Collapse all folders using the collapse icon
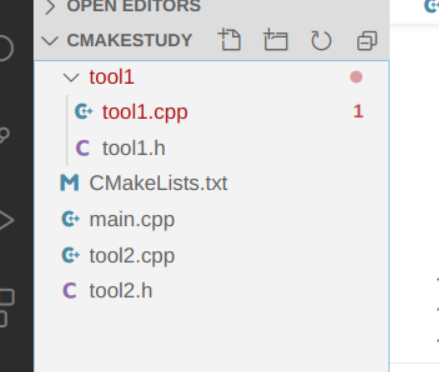The height and width of the screenshot is (372, 439). point(367,40)
